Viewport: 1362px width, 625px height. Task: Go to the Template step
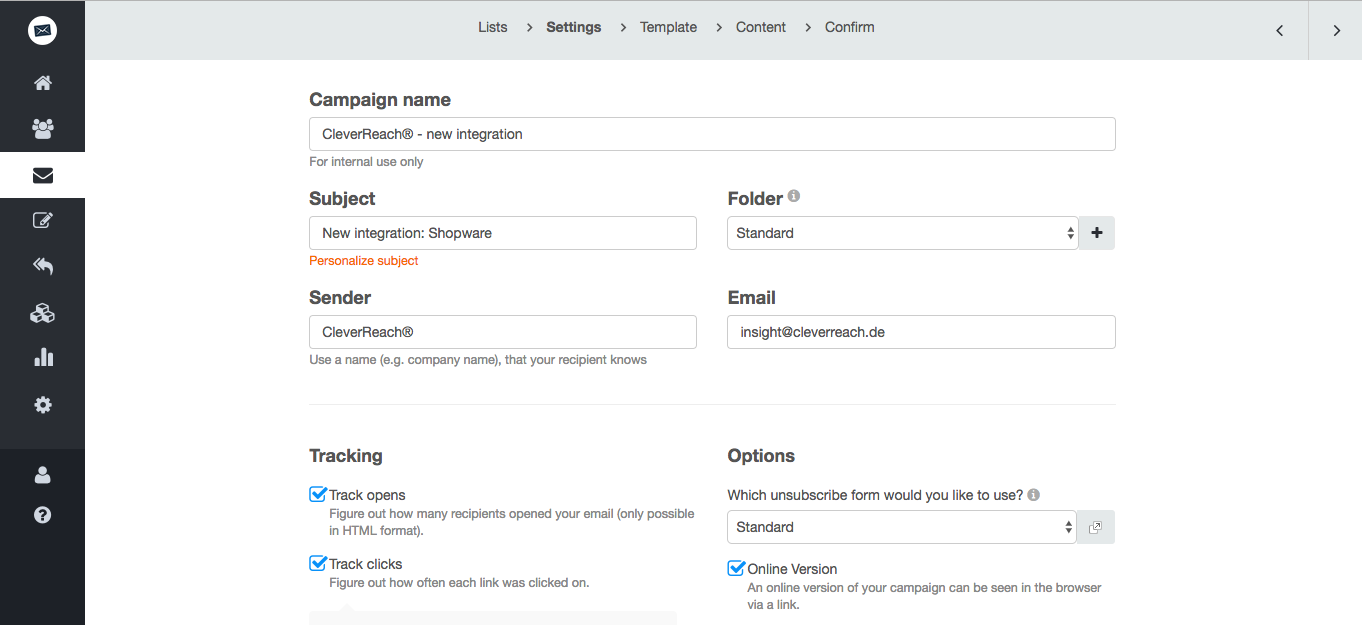[x=669, y=27]
